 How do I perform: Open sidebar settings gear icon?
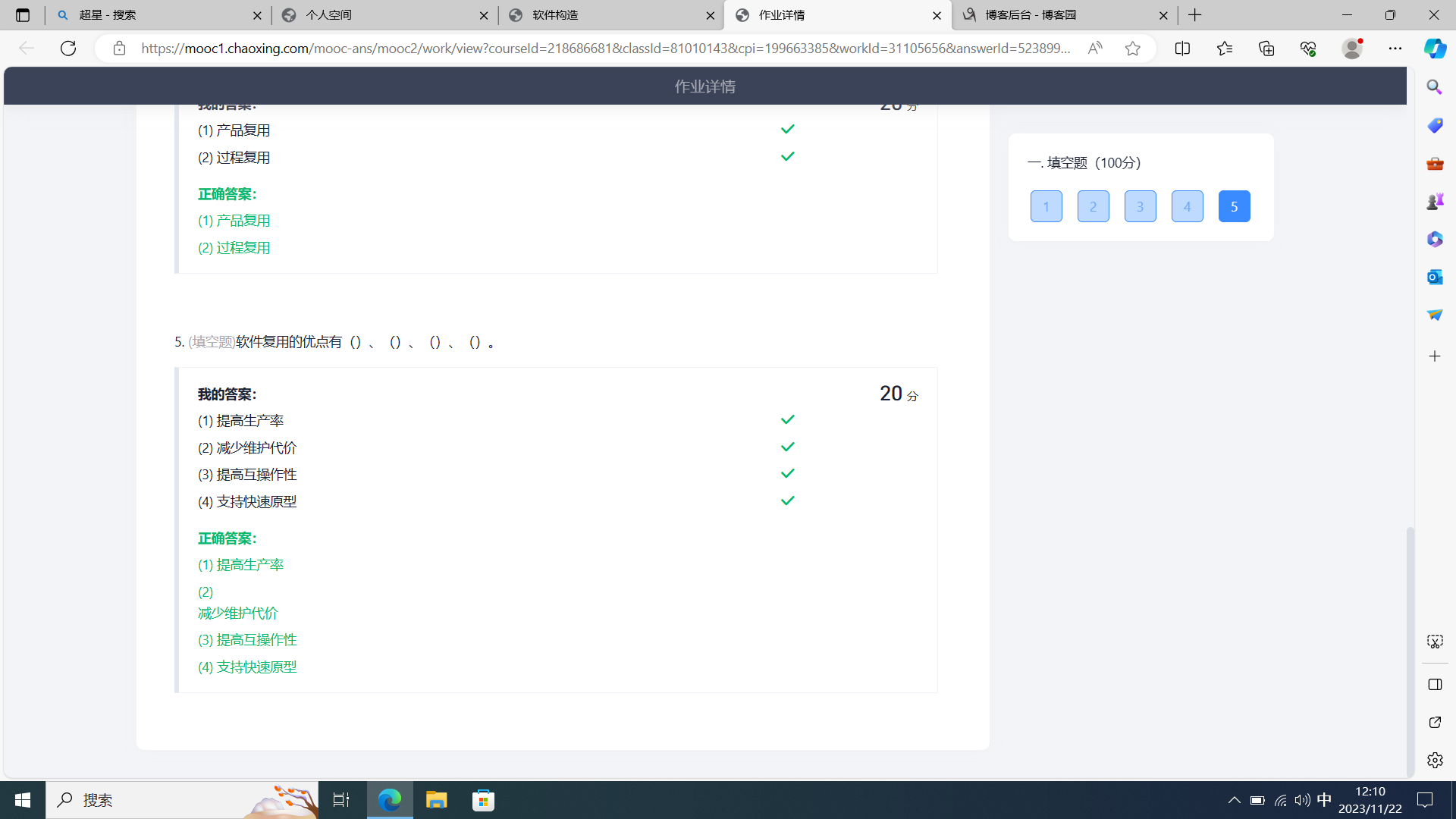1435,761
